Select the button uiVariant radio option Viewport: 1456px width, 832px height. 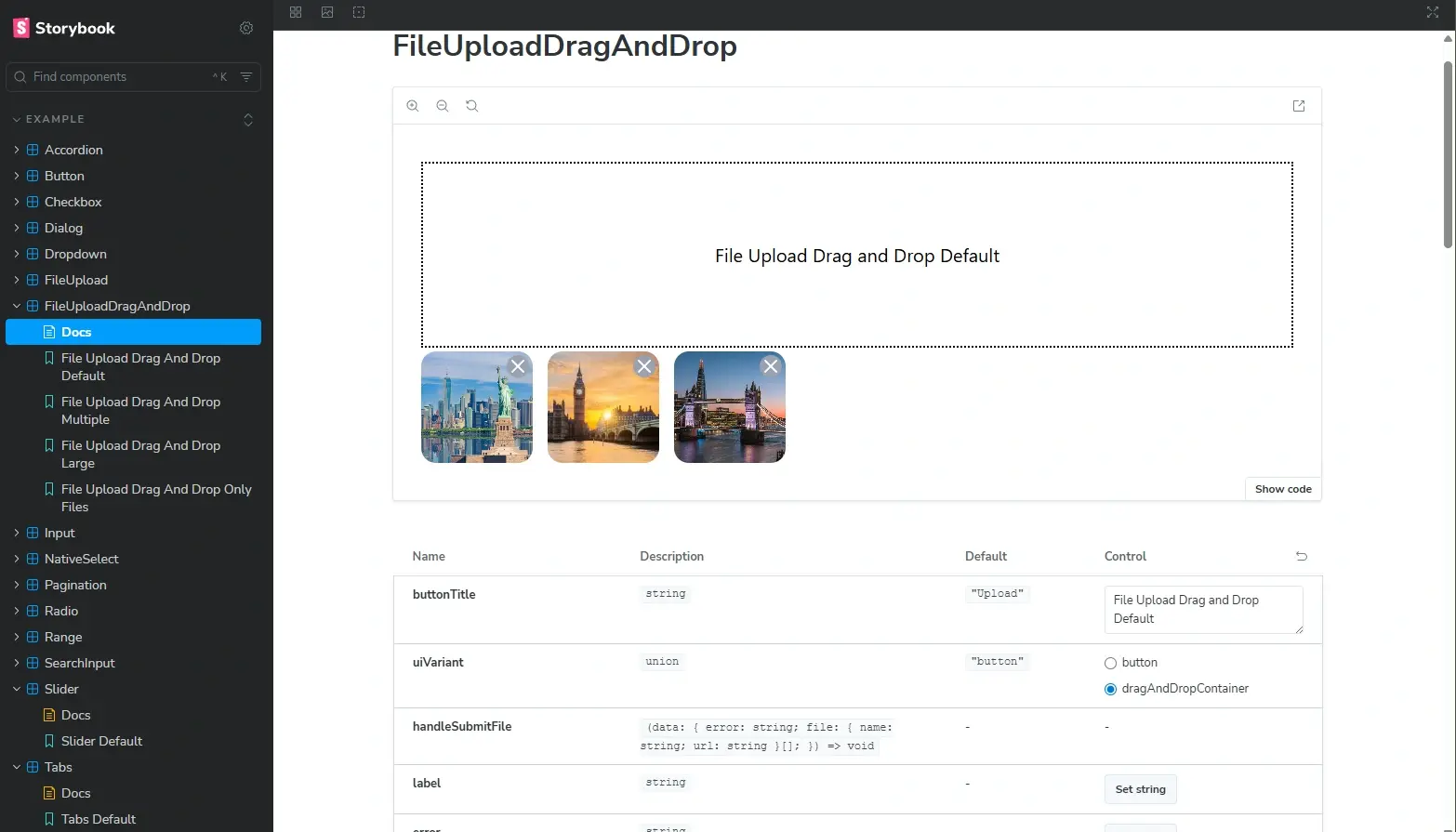click(1110, 663)
